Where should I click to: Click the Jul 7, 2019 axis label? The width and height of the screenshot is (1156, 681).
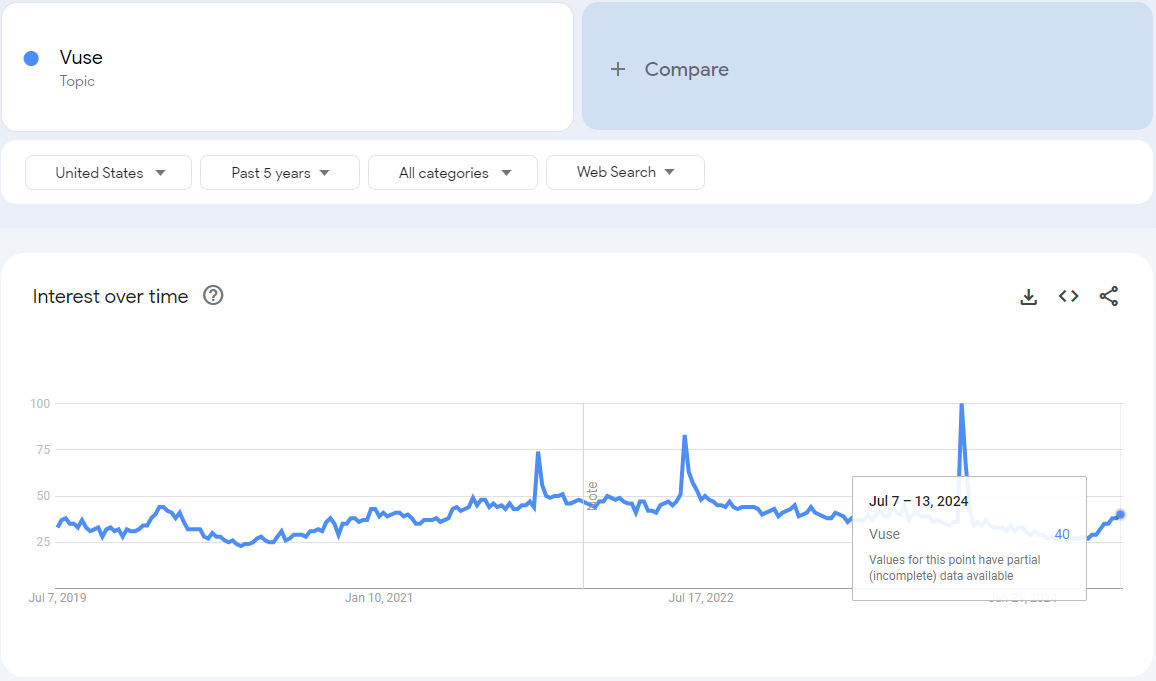[x=58, y=598]
